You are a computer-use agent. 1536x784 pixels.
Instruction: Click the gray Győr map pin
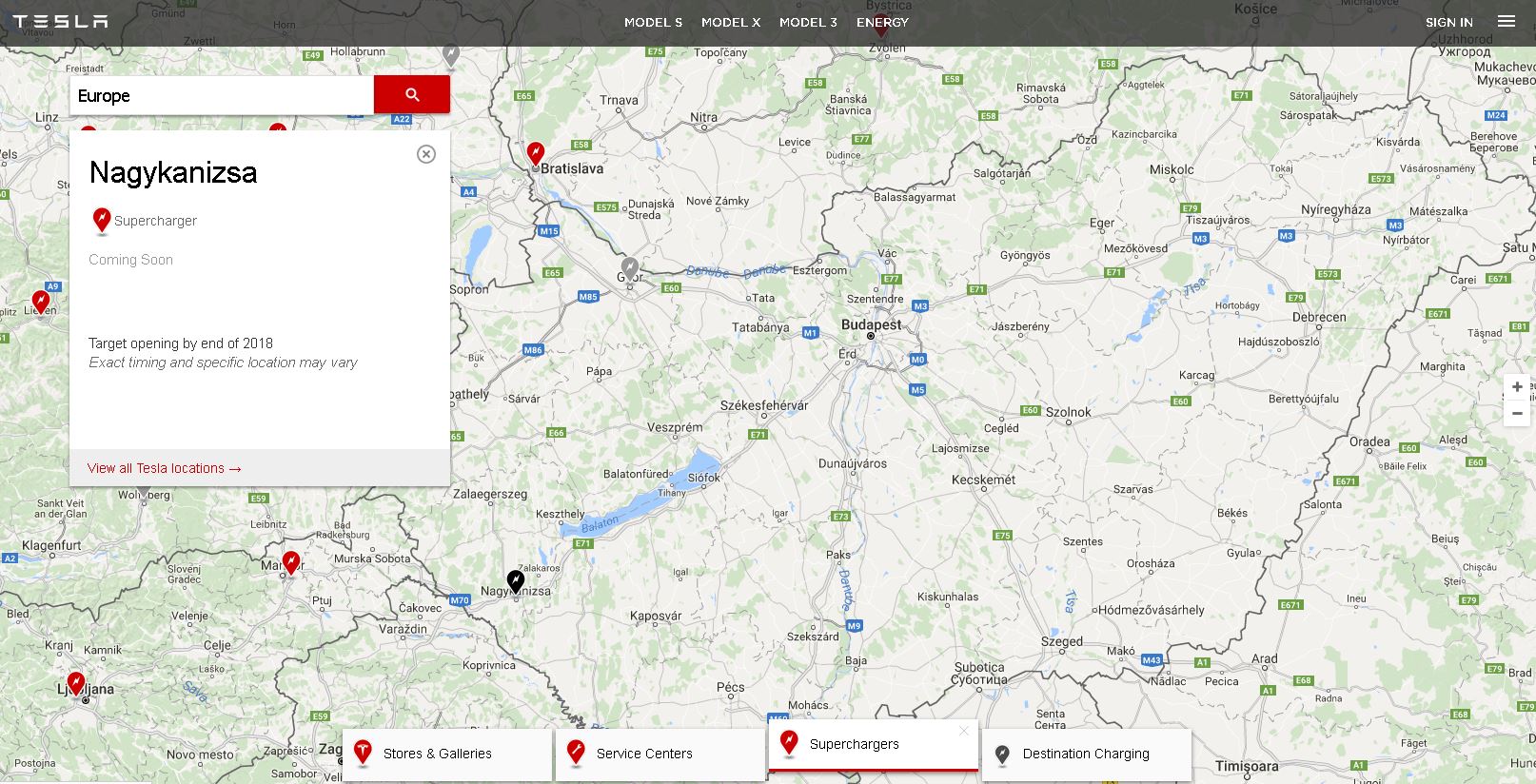click(x=629, y=267)
